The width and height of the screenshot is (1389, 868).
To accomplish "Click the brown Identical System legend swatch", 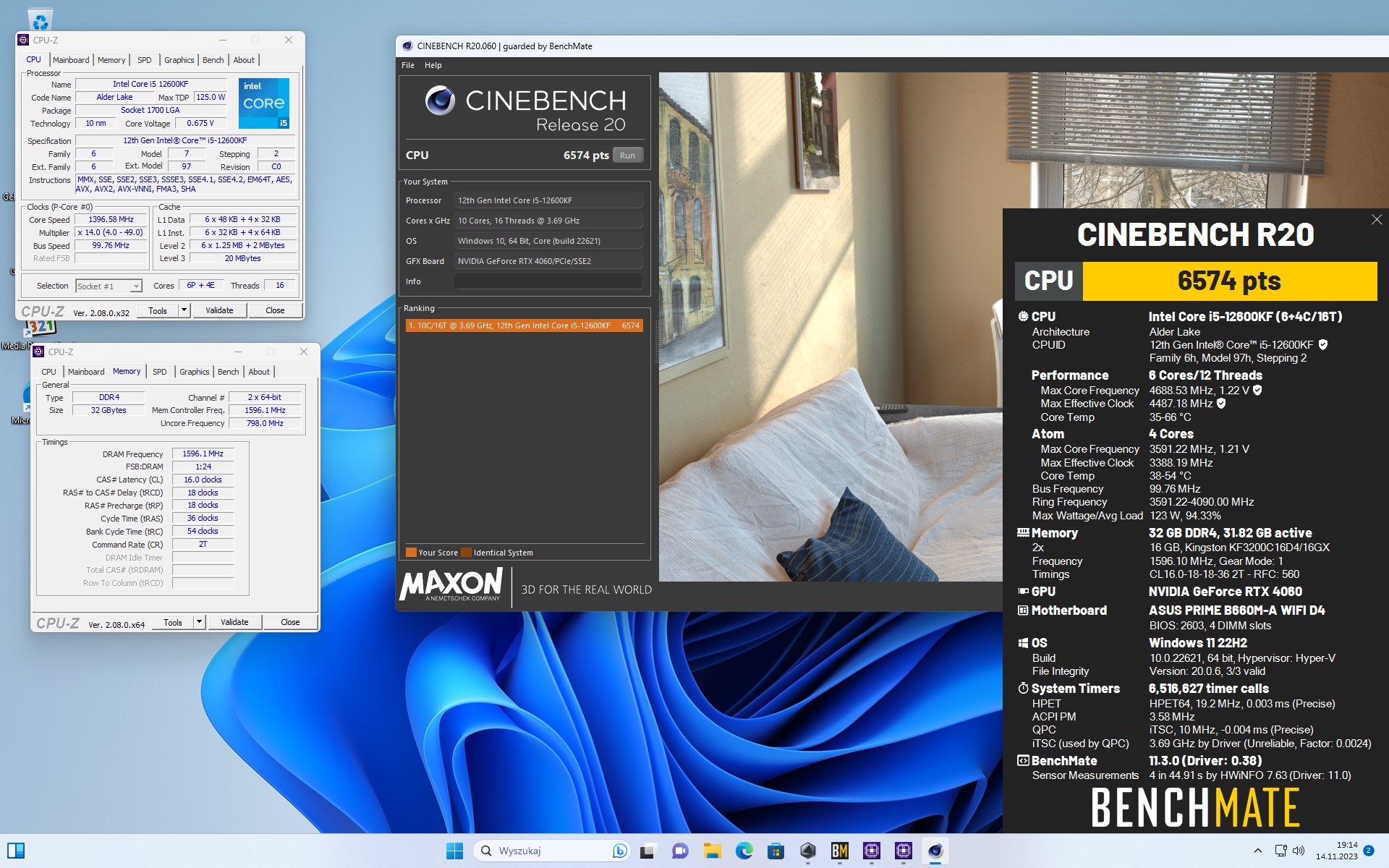I will tap(467, 553).
